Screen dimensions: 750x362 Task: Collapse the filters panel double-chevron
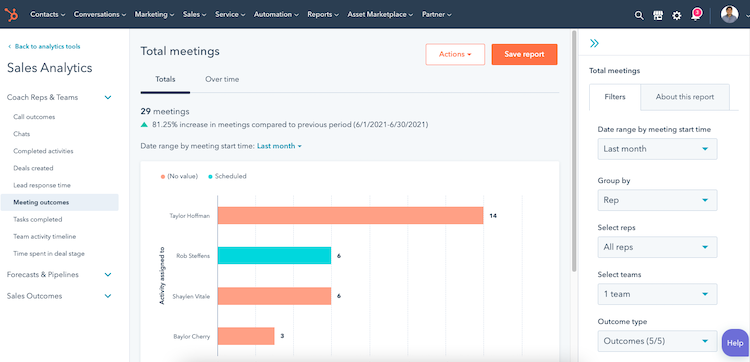[x=594, y=44]
